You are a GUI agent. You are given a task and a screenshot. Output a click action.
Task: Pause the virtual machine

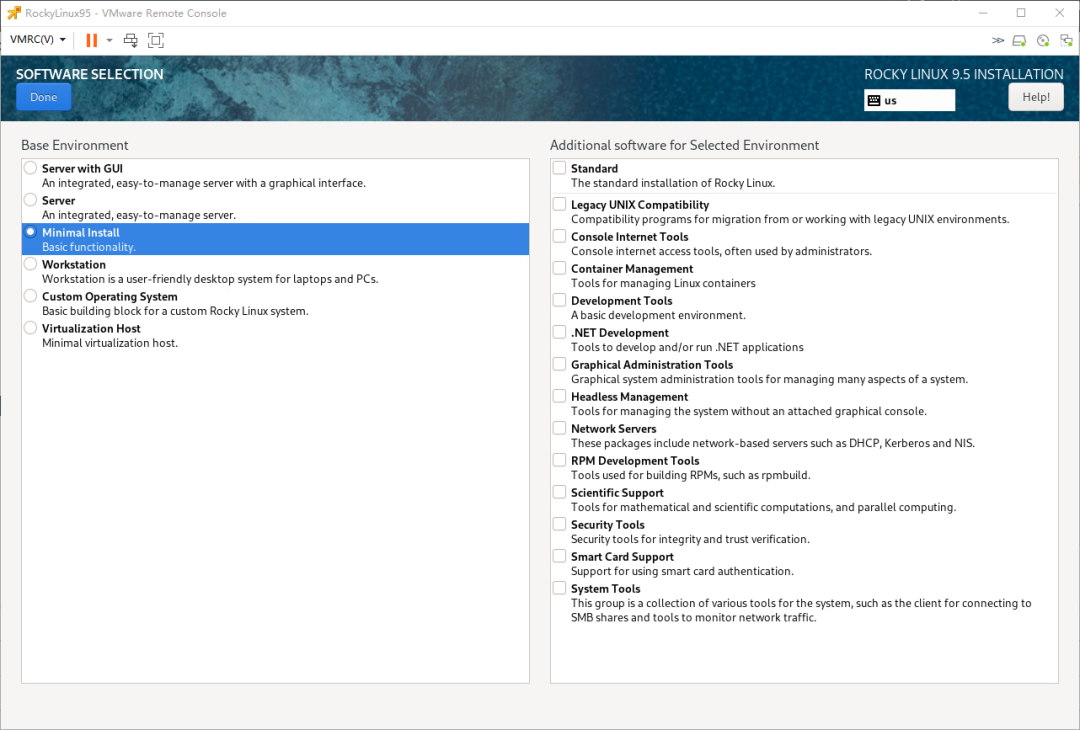click(x=92, y=41)
